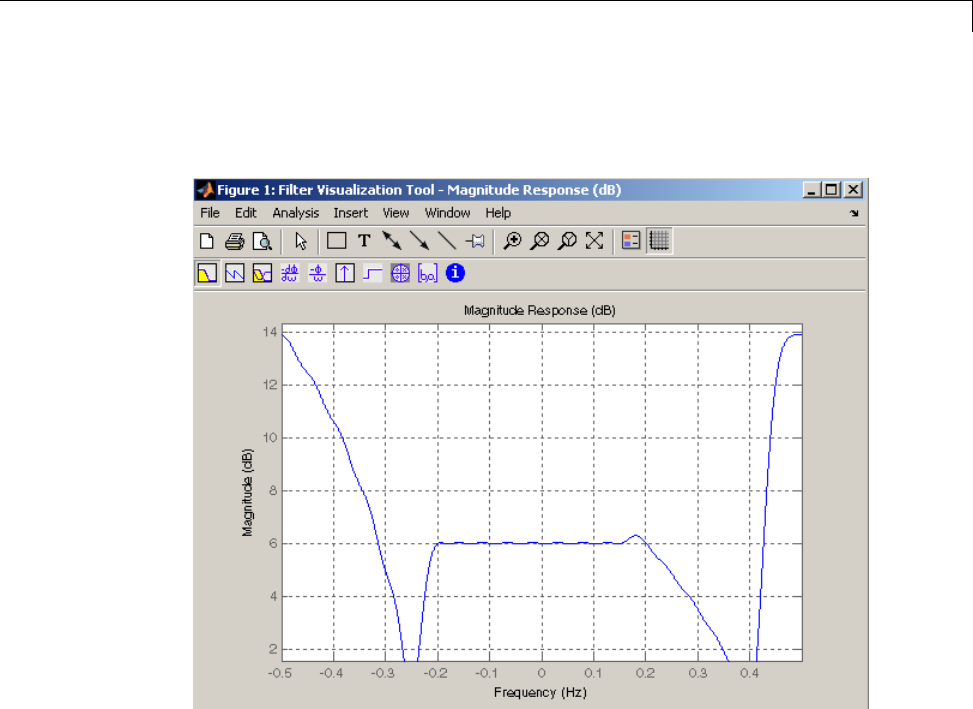Click the Frequency (Hz) axis label
973x709 pixels.
(541, 692)
